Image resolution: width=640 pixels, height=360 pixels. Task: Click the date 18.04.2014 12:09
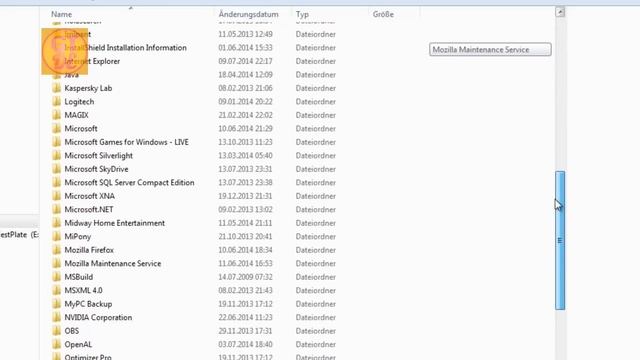click(245, 75)
